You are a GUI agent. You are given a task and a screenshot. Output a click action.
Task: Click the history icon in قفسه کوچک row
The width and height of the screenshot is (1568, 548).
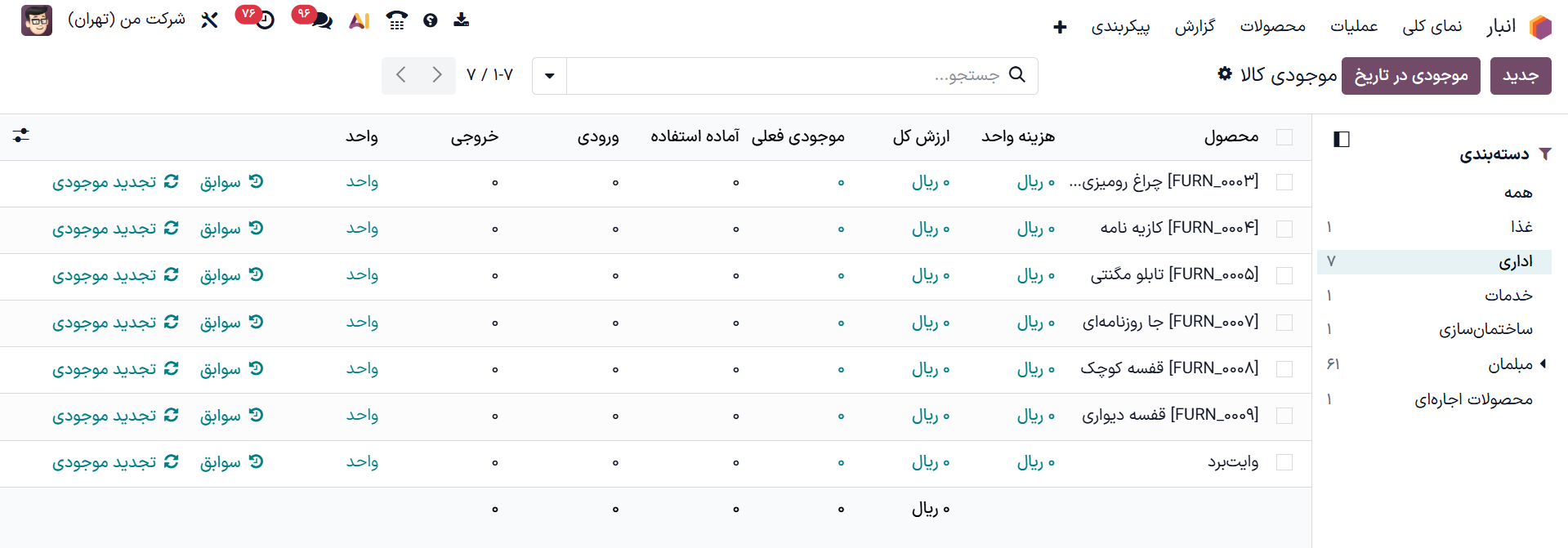256,368
